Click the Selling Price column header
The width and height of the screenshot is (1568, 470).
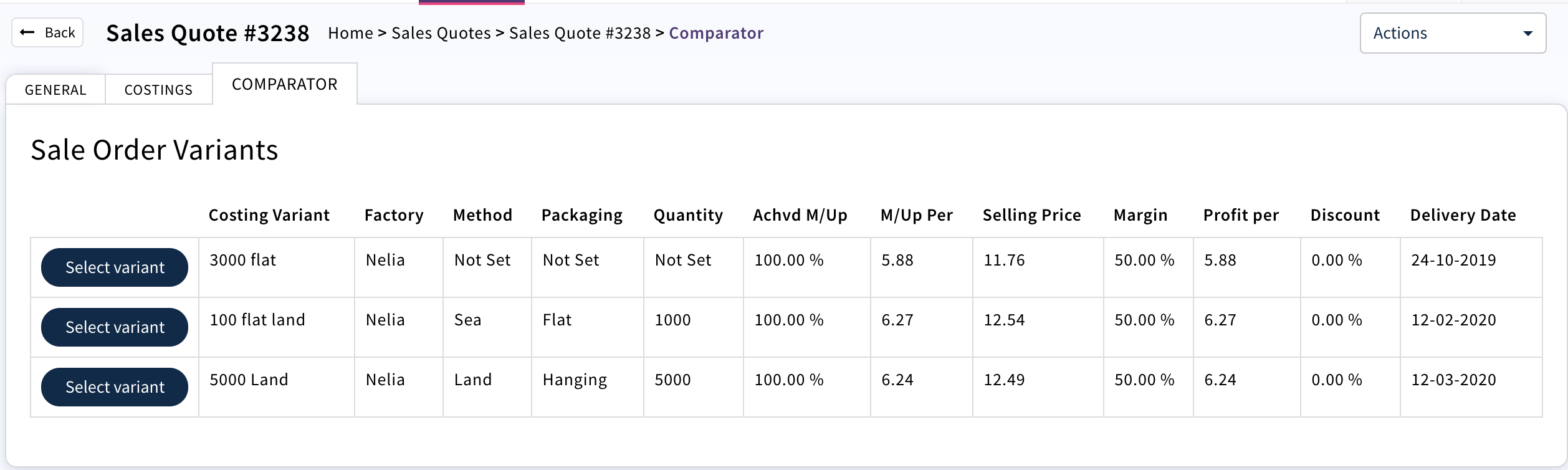pyautogui.click(x=1031, y=215)
